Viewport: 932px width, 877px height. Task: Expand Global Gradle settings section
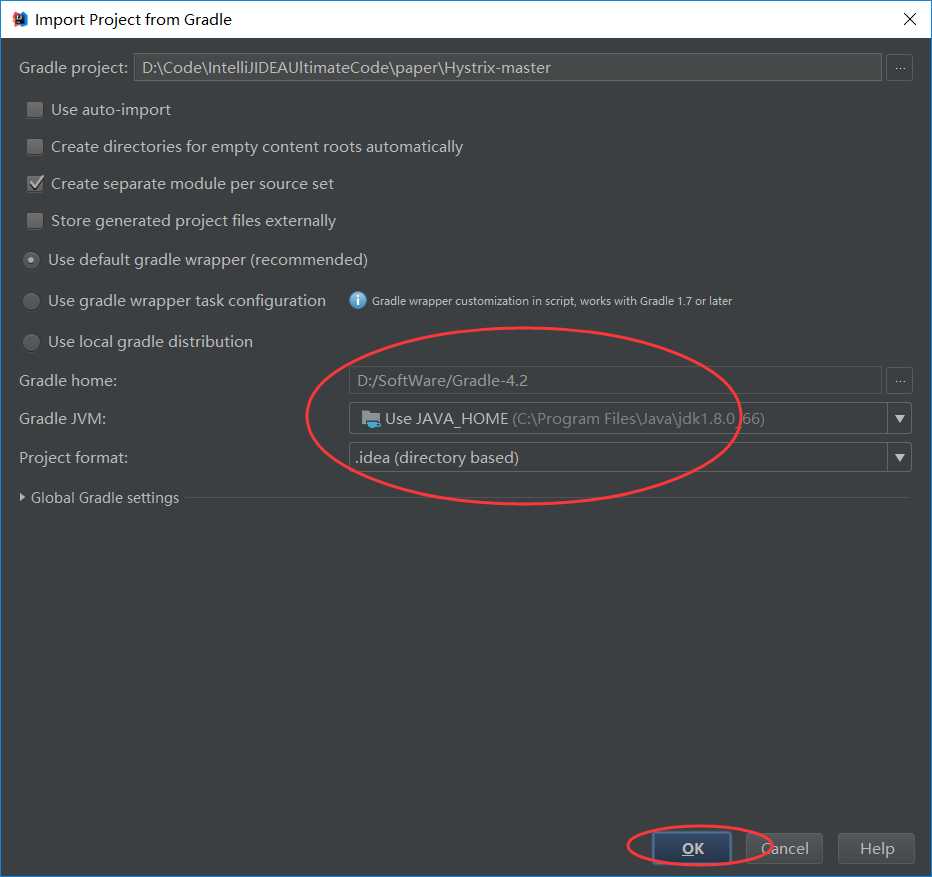click(x=22, y=497)
